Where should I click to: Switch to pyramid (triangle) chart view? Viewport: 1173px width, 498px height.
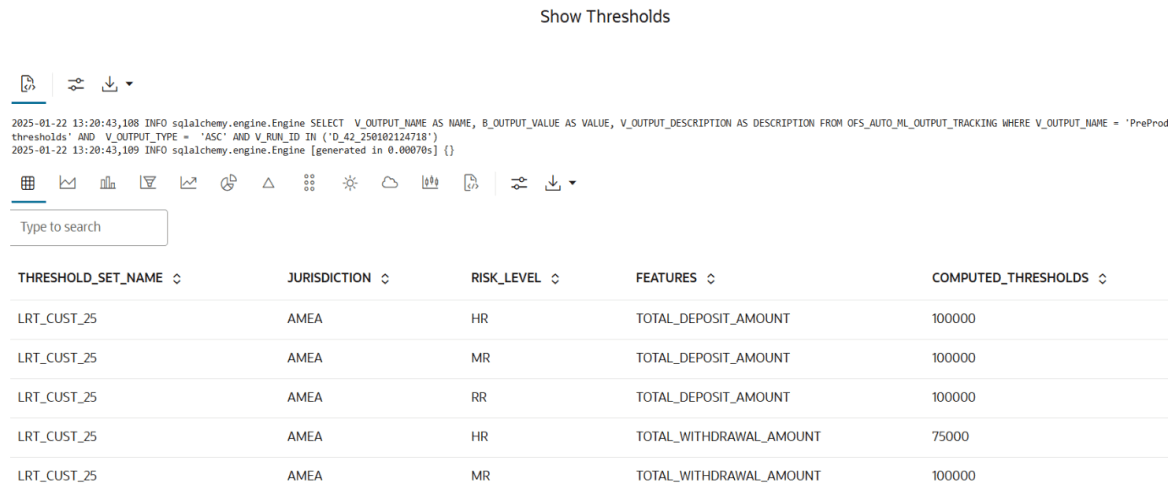coord(269,183)
